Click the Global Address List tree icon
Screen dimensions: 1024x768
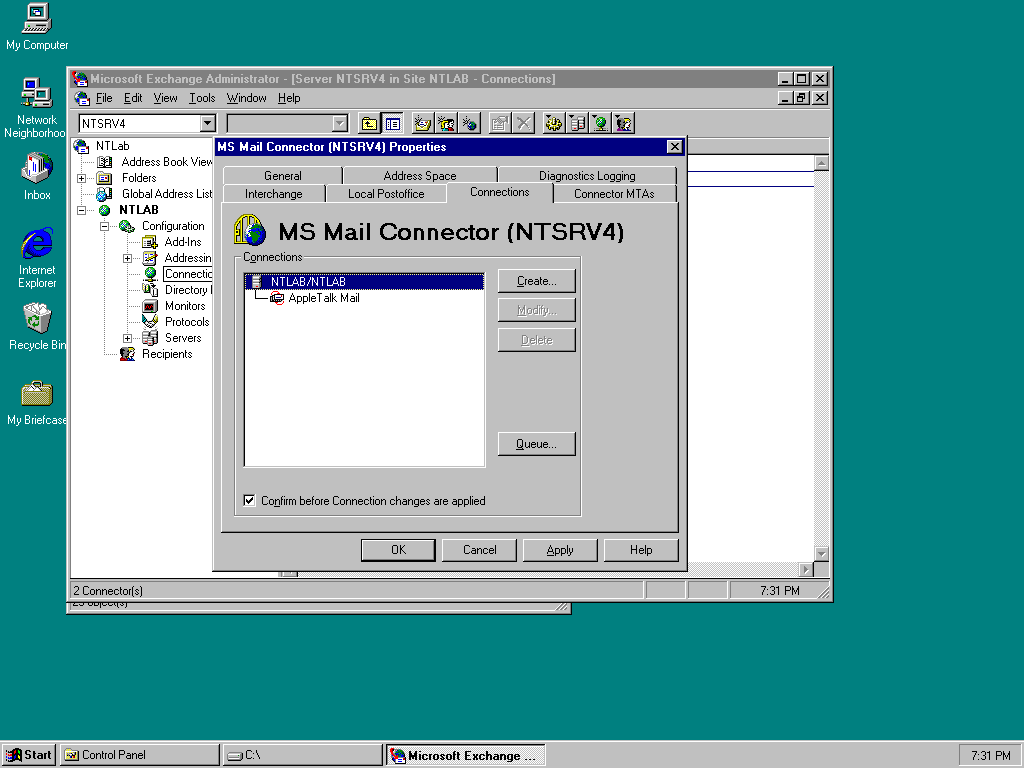click(104, 194)
